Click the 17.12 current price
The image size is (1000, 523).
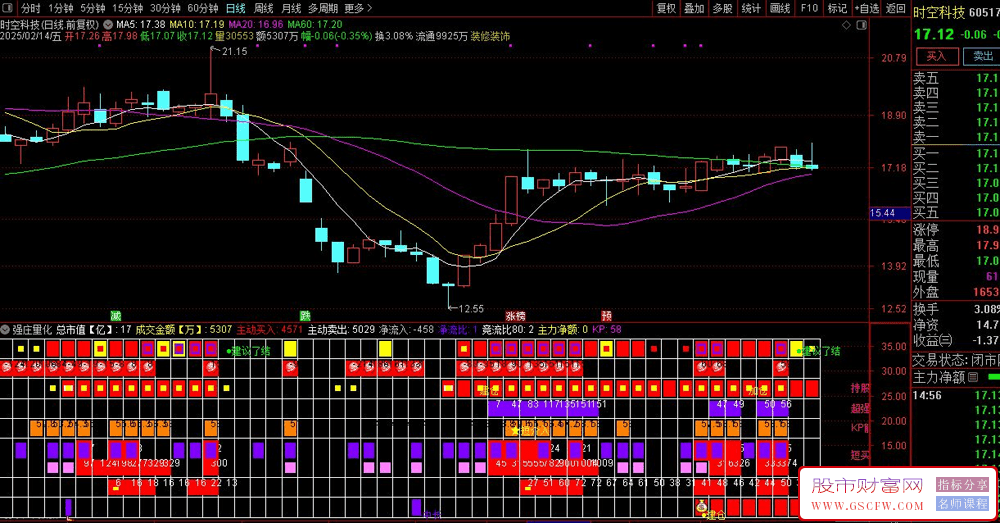click(x=934, y=34)
